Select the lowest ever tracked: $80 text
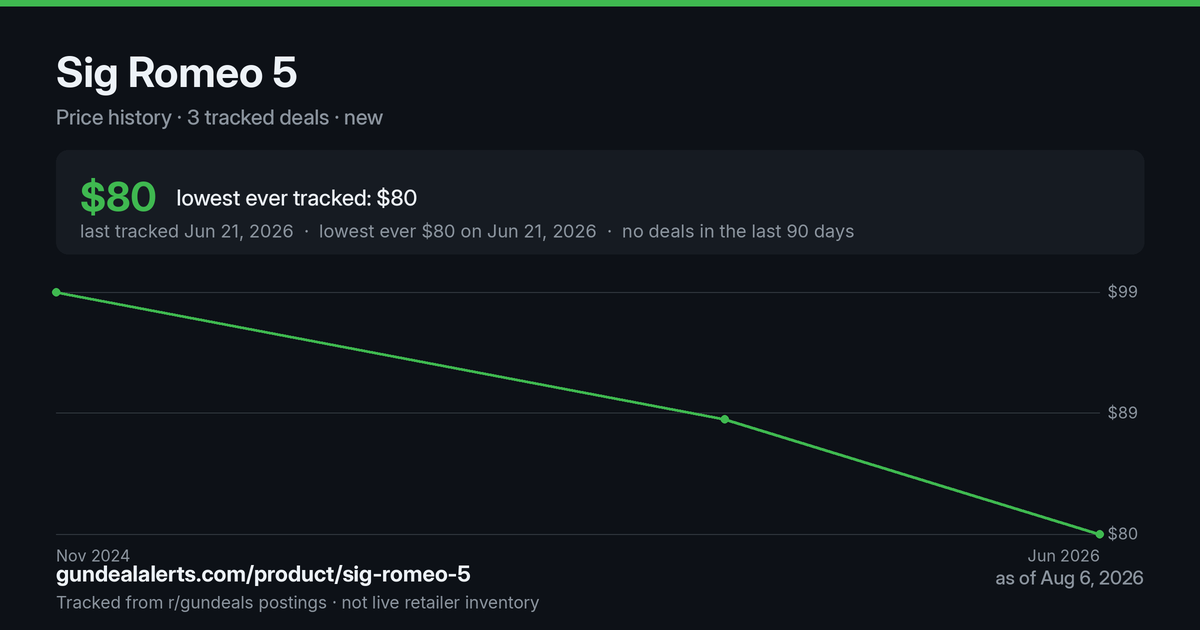 297,198
